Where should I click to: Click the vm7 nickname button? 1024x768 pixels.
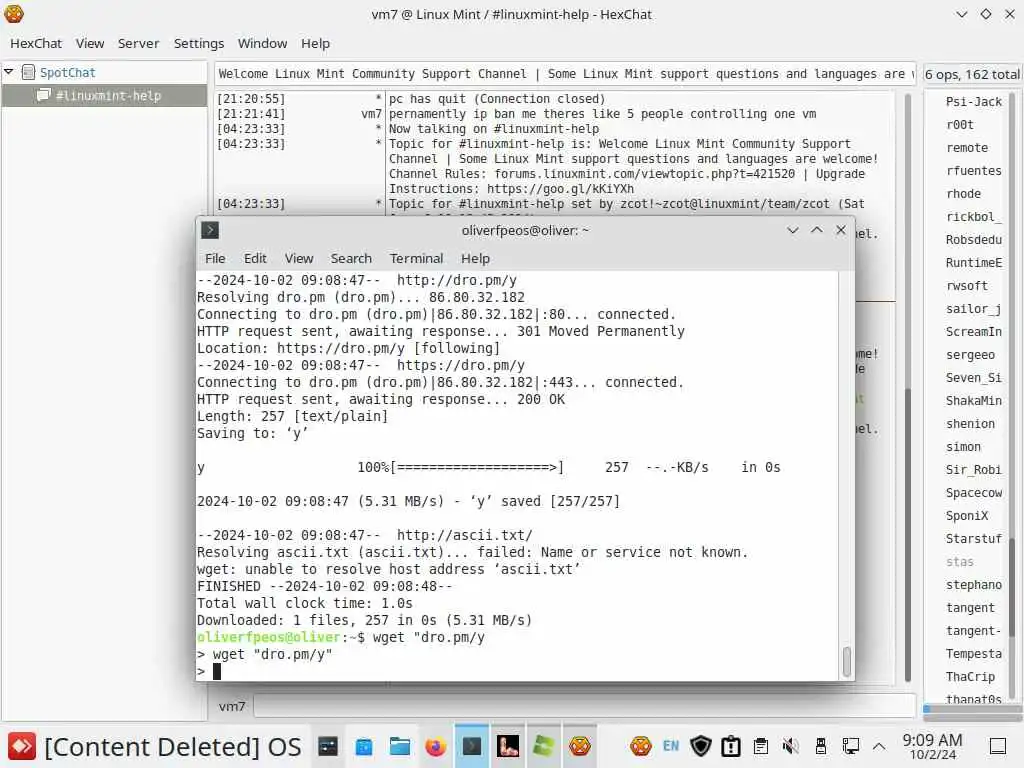tap(232, 706)
